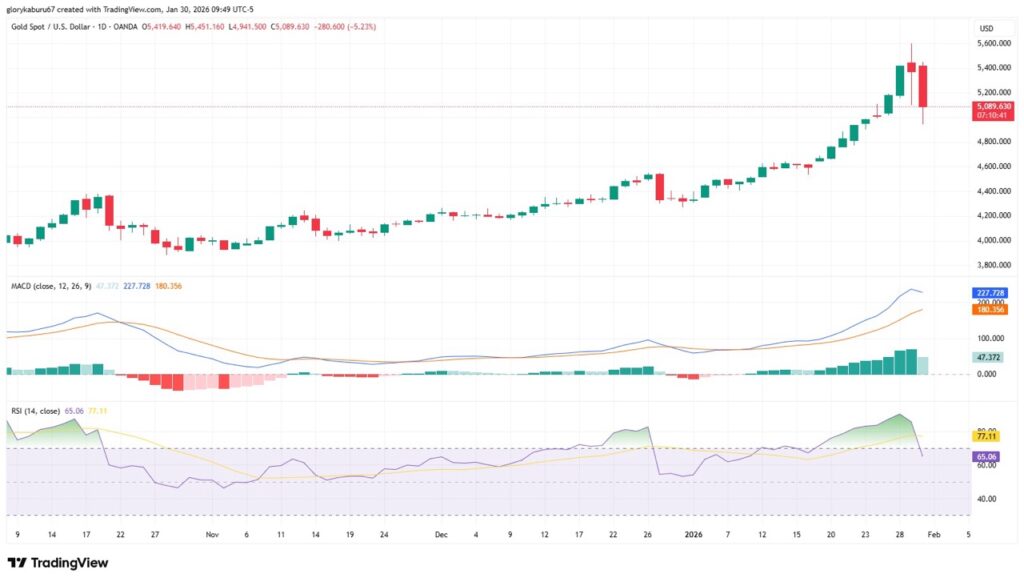Open the Gold Spot / U.S. Dollar symbol title
1024x582 pixels.
click(59, 28)
